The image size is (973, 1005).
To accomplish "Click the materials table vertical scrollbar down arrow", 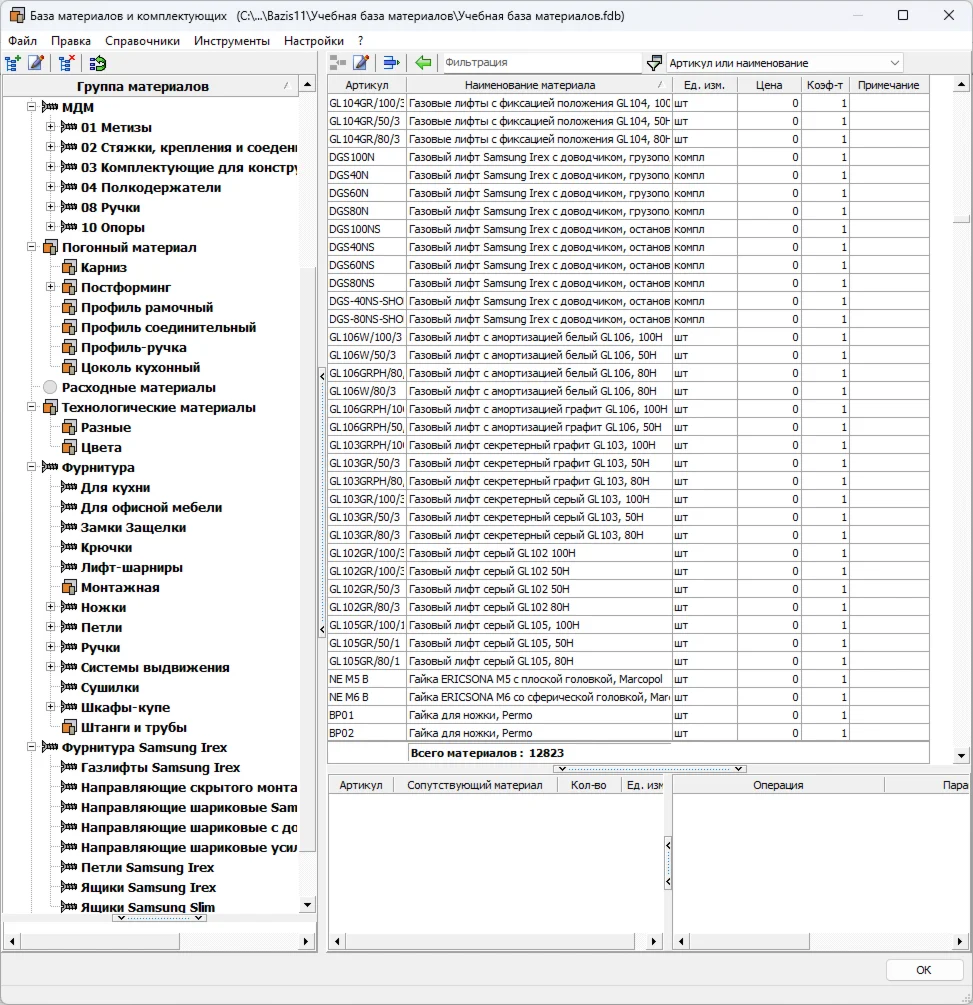I will pos(961,755).
